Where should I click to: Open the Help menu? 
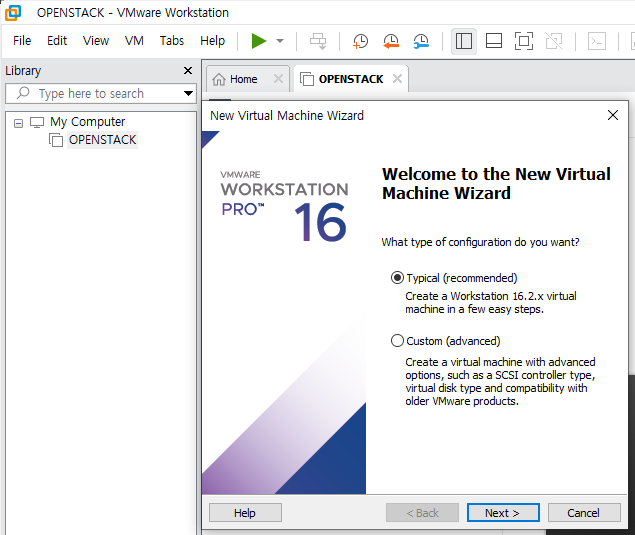(x=213, y=40)
